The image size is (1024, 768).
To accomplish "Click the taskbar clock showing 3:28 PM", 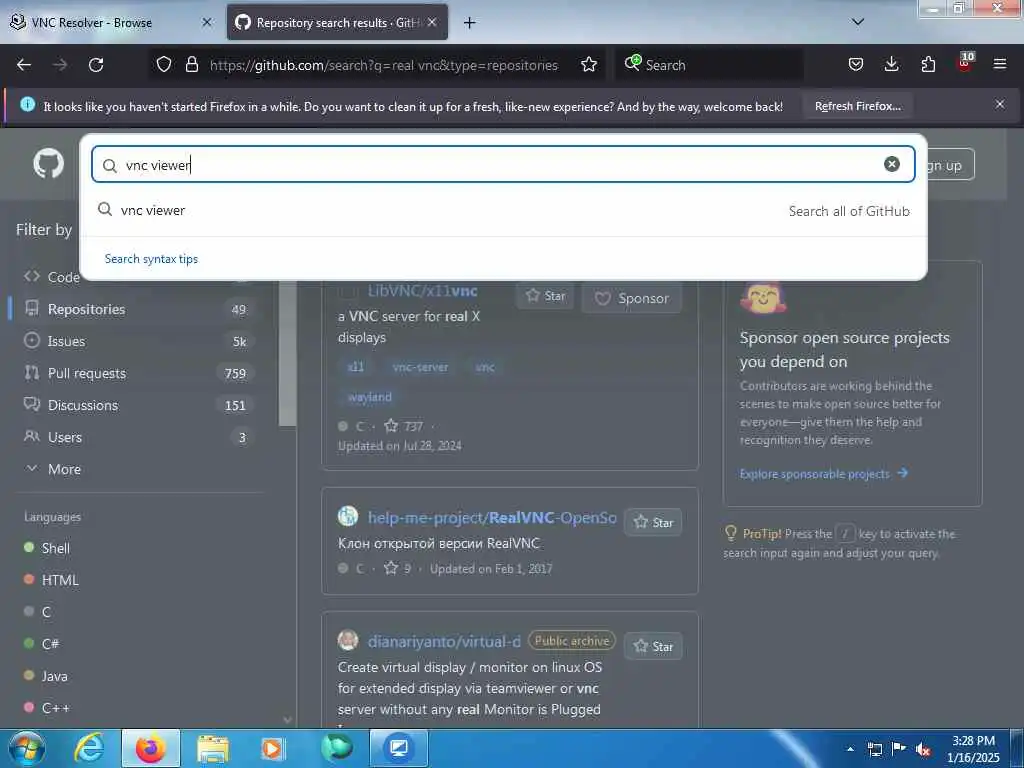I will point(973,749).
